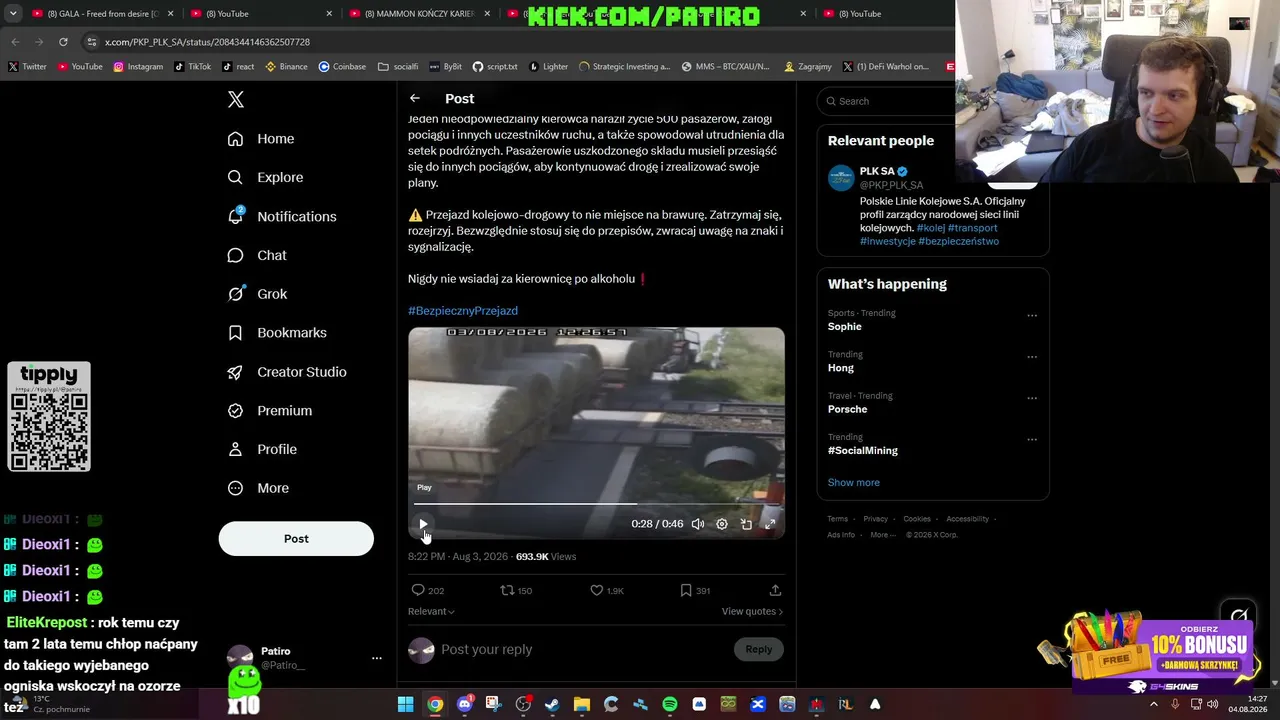This screenshot has width=1280, height=720.
Task: Open the ByBit bookmark
Action: (445, 67)
